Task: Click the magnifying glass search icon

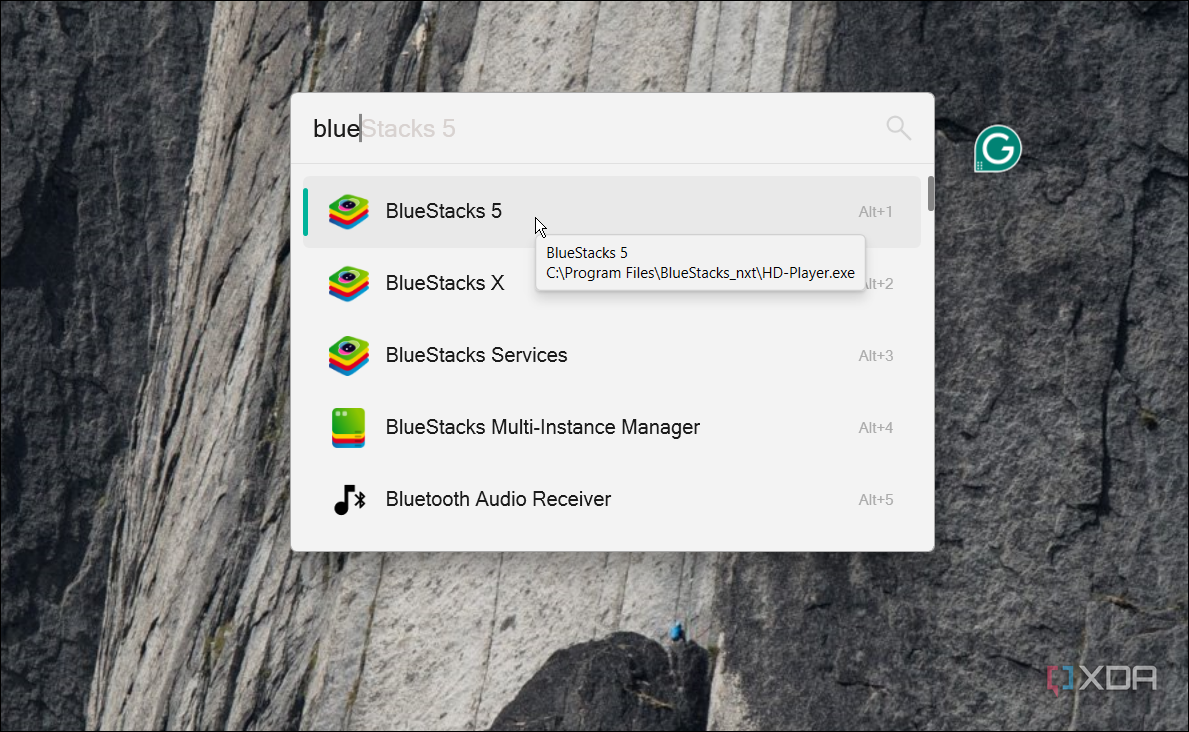Action: point(897,127)
